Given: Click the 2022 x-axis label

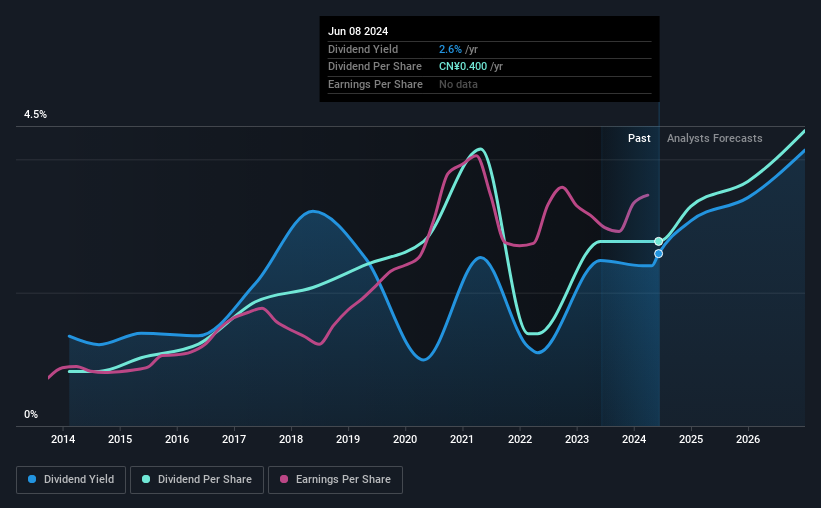Looking at the screenshot, I should point(520,439).
